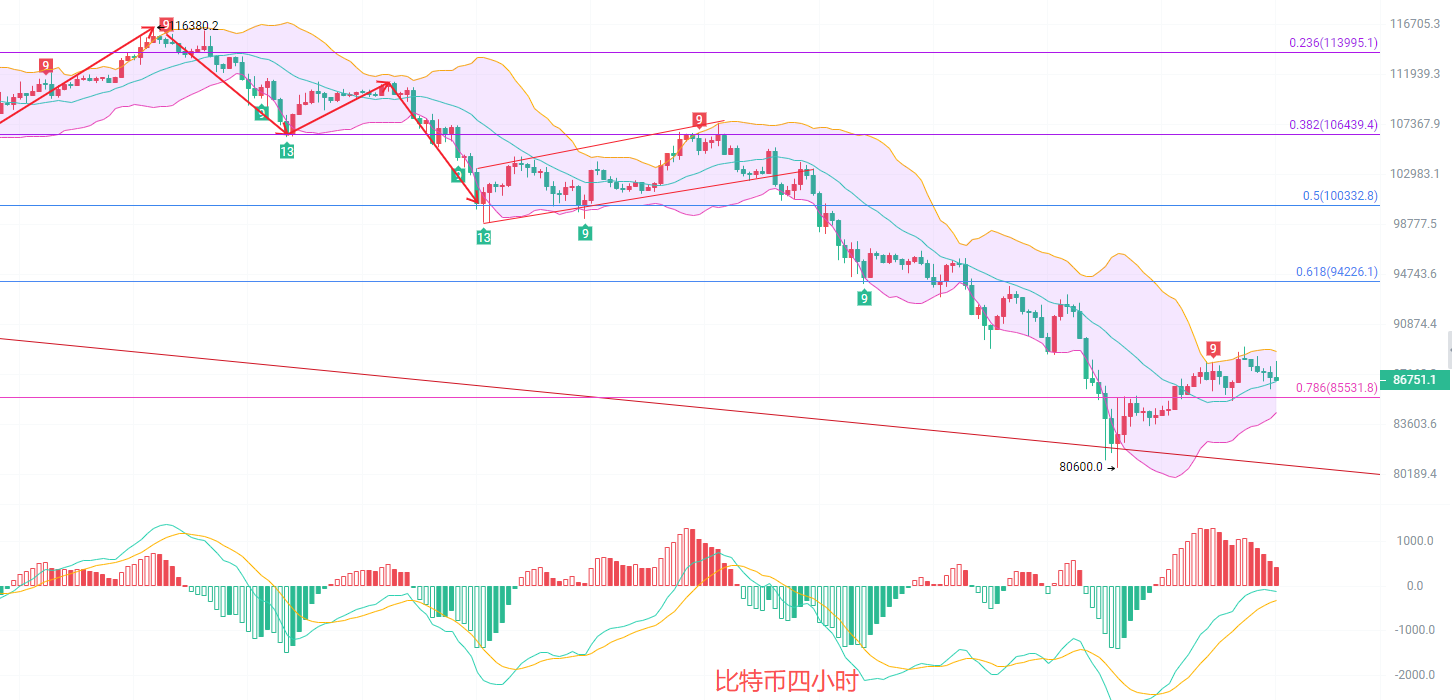This screenshot has height=700, width=1452.
Task: Click the red 9 marker above latest candles
Action: [1212, 349]
